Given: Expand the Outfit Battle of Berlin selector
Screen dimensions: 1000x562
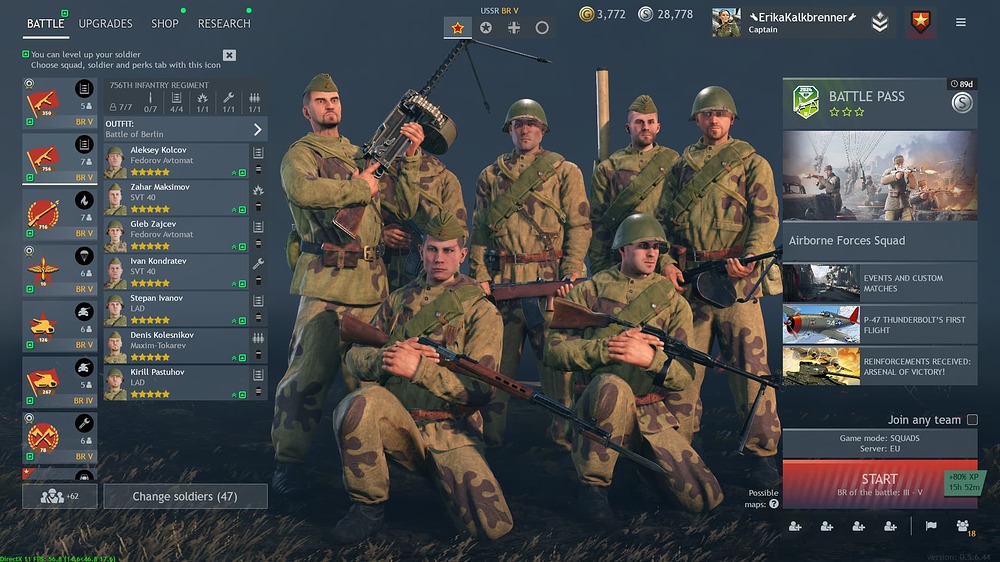Looking at the screenshot, I should (186, 129).
